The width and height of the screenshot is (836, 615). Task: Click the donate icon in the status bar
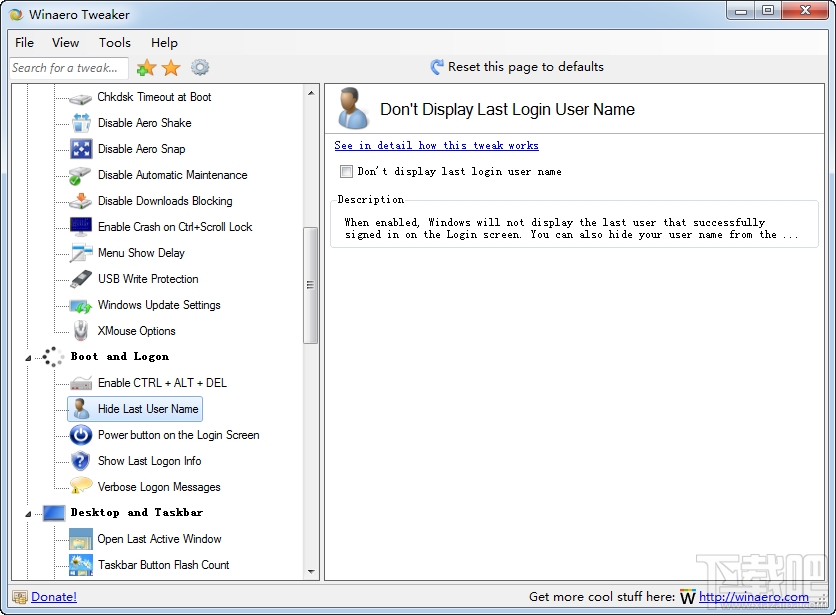[20, 597]
